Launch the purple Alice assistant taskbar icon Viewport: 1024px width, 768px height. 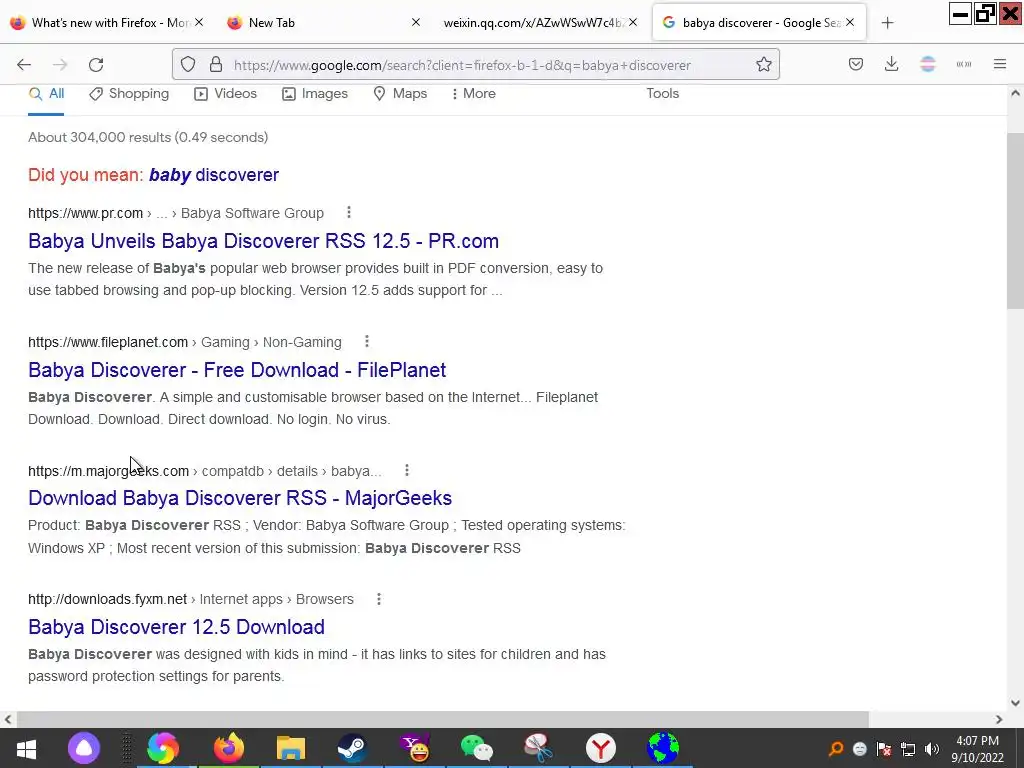click(x=84, y=748)
